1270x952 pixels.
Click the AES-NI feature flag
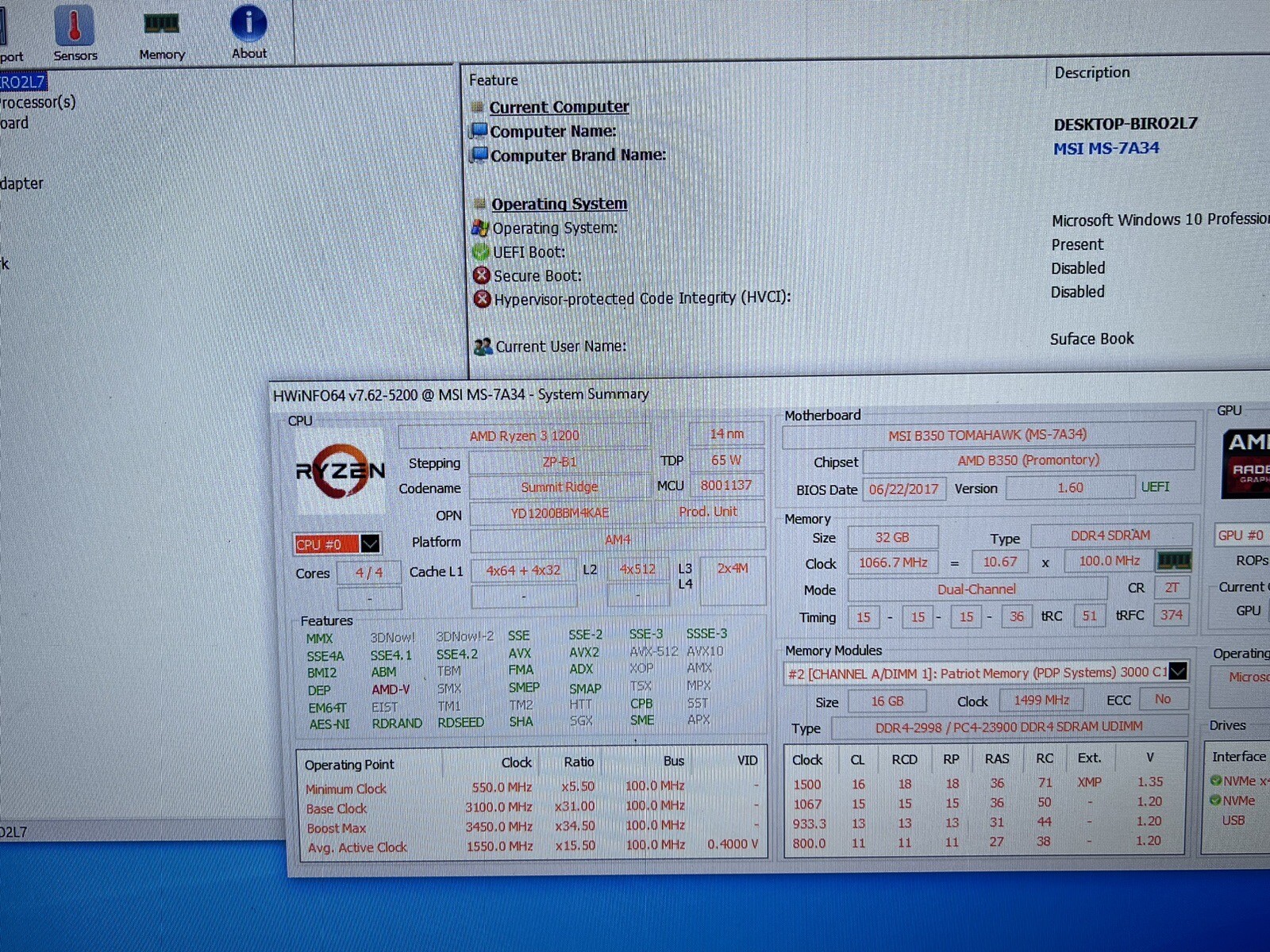point(329,724)
